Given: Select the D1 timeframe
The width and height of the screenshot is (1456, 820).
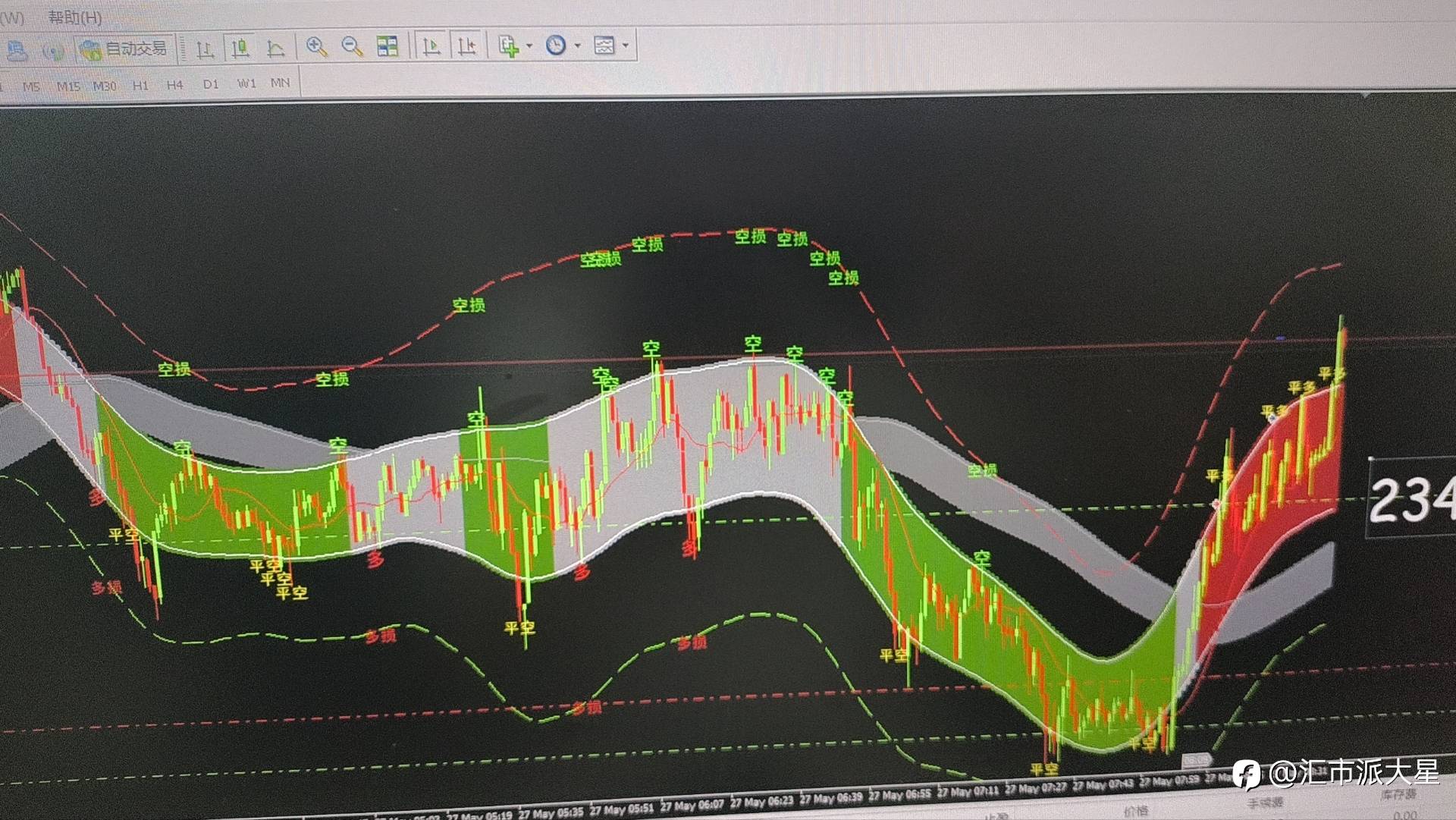Looking at the screenshot, I should point(211,83).
